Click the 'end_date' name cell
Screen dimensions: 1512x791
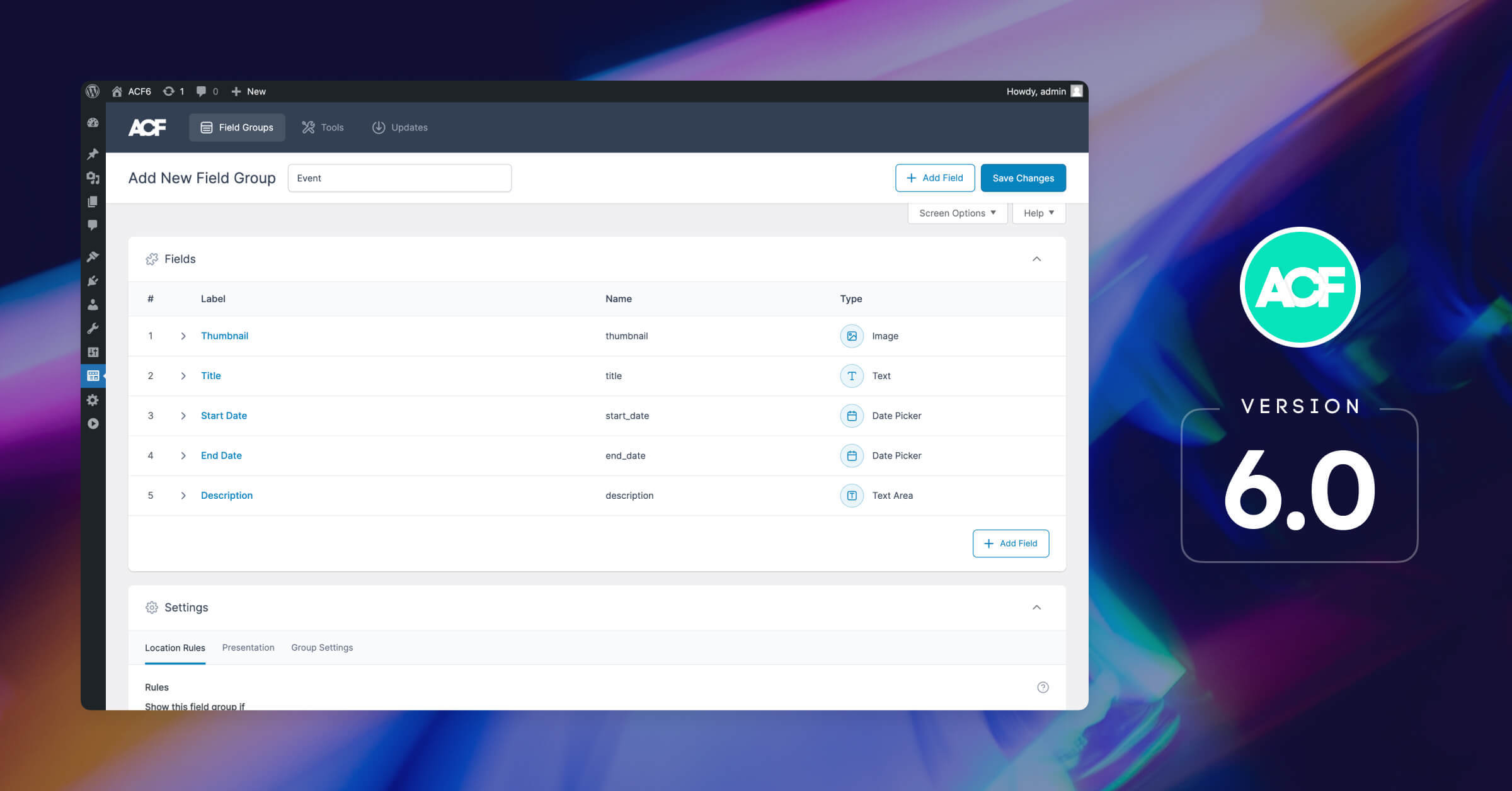tap(626, 455)
